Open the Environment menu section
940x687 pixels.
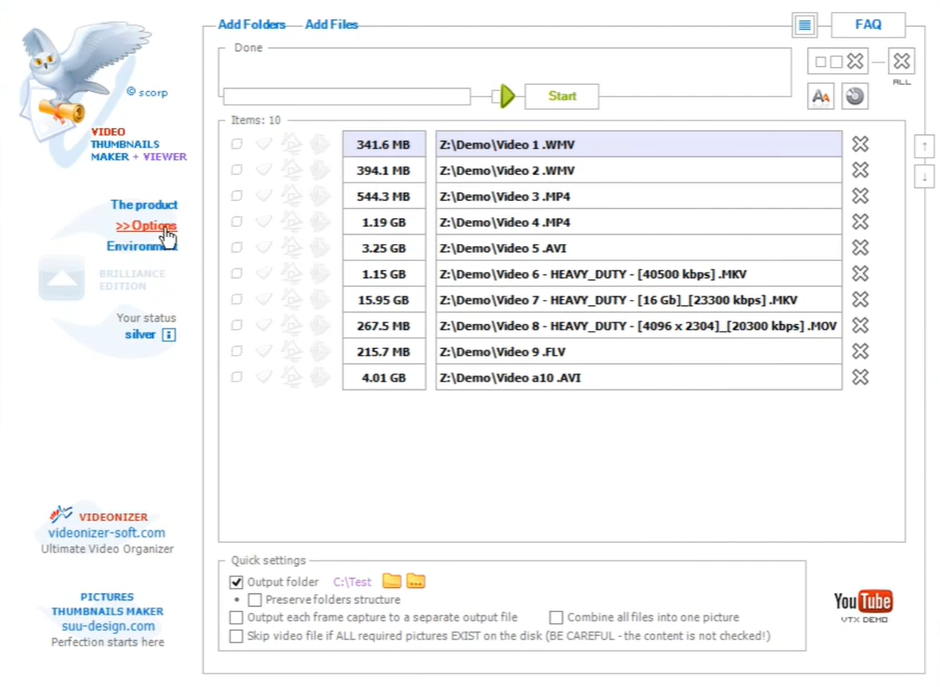(x=141, y=246)
